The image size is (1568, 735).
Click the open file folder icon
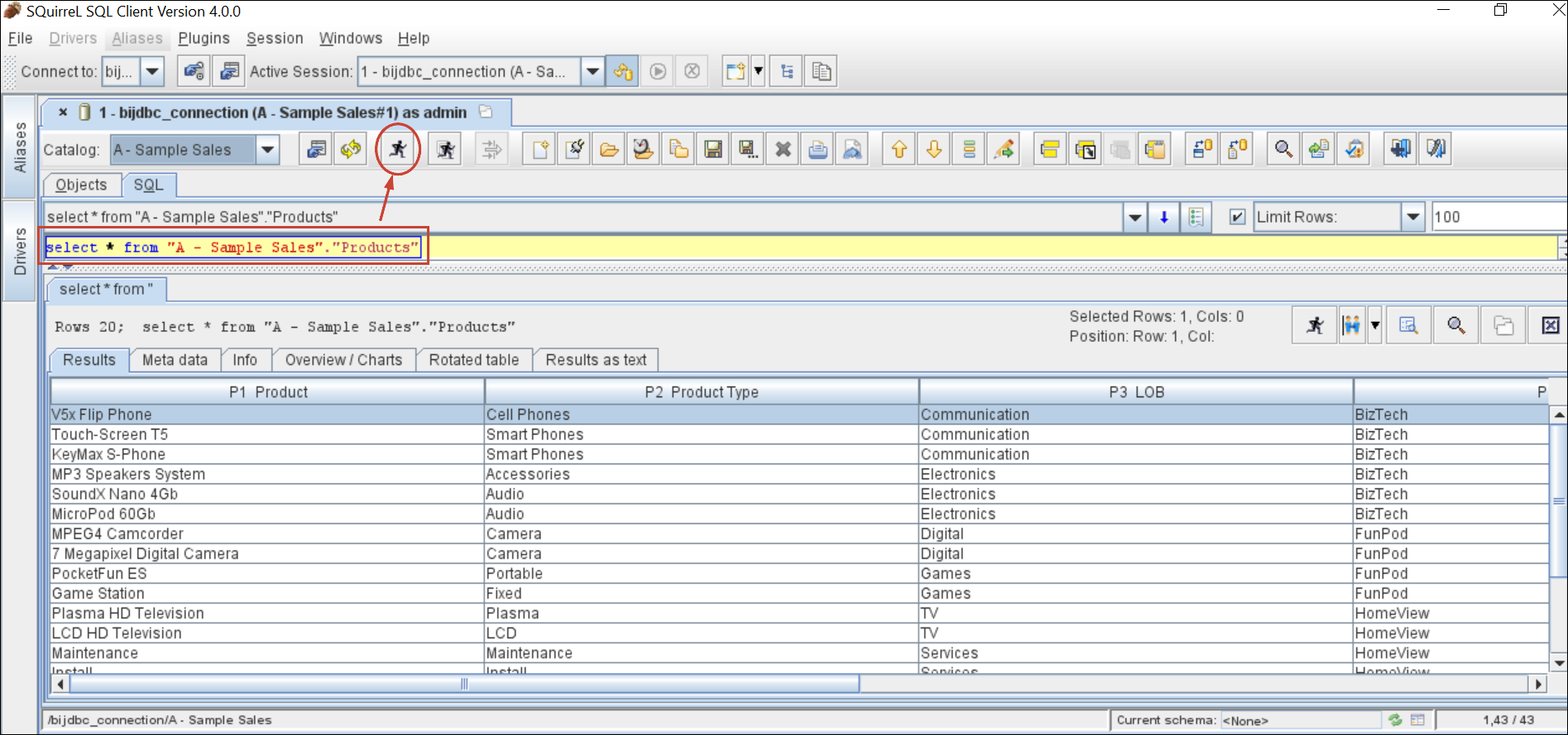[609, 150]
